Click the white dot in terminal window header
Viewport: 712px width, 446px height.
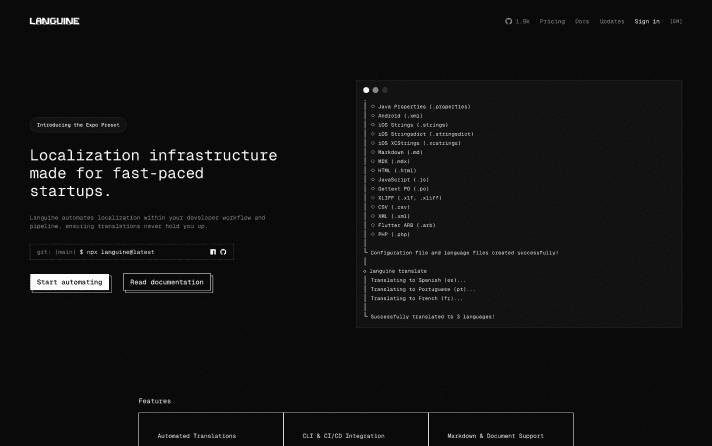[366, 90]
